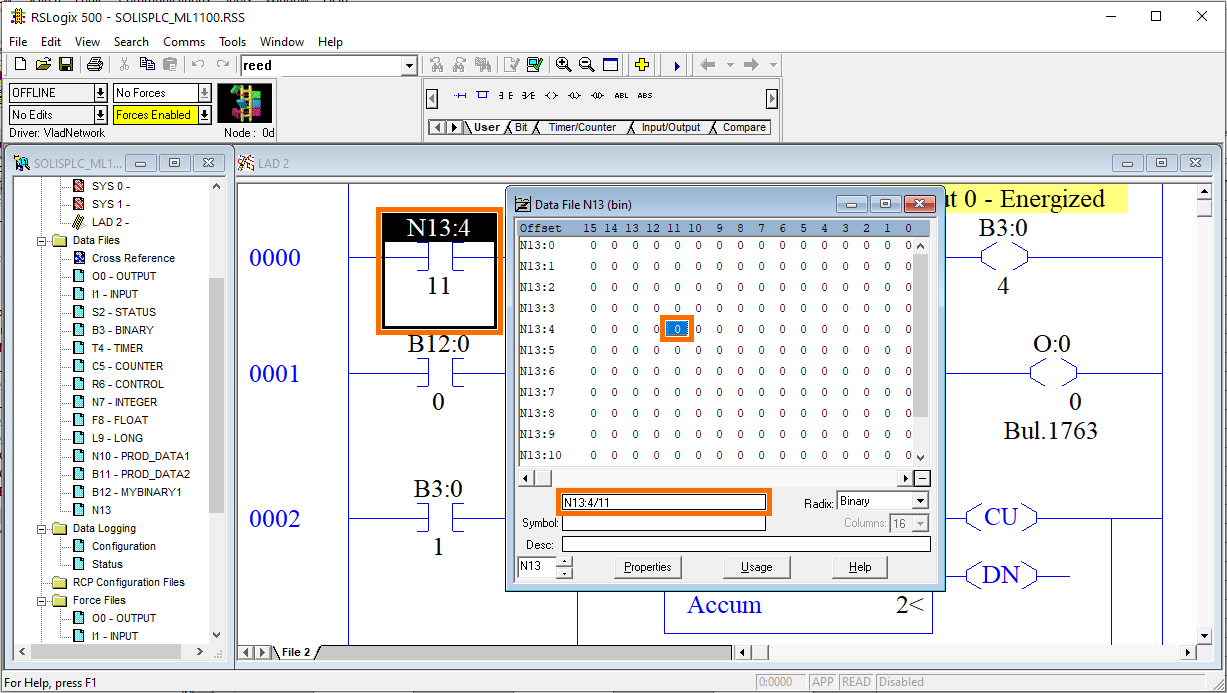Insert ABL instruction from toolbar
Viewport: 1227px width, 693px height.
[x=621, y=96]
